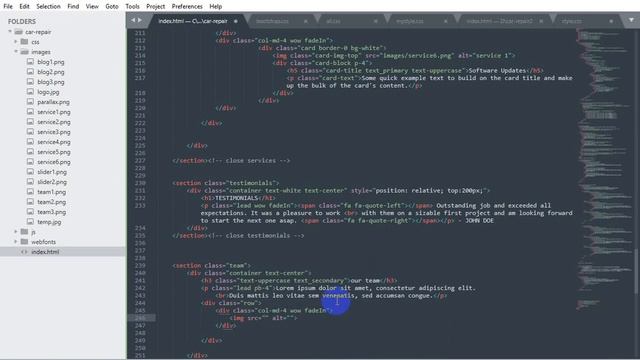Click the editor vertical scrollbar thumb

[636, 271]
